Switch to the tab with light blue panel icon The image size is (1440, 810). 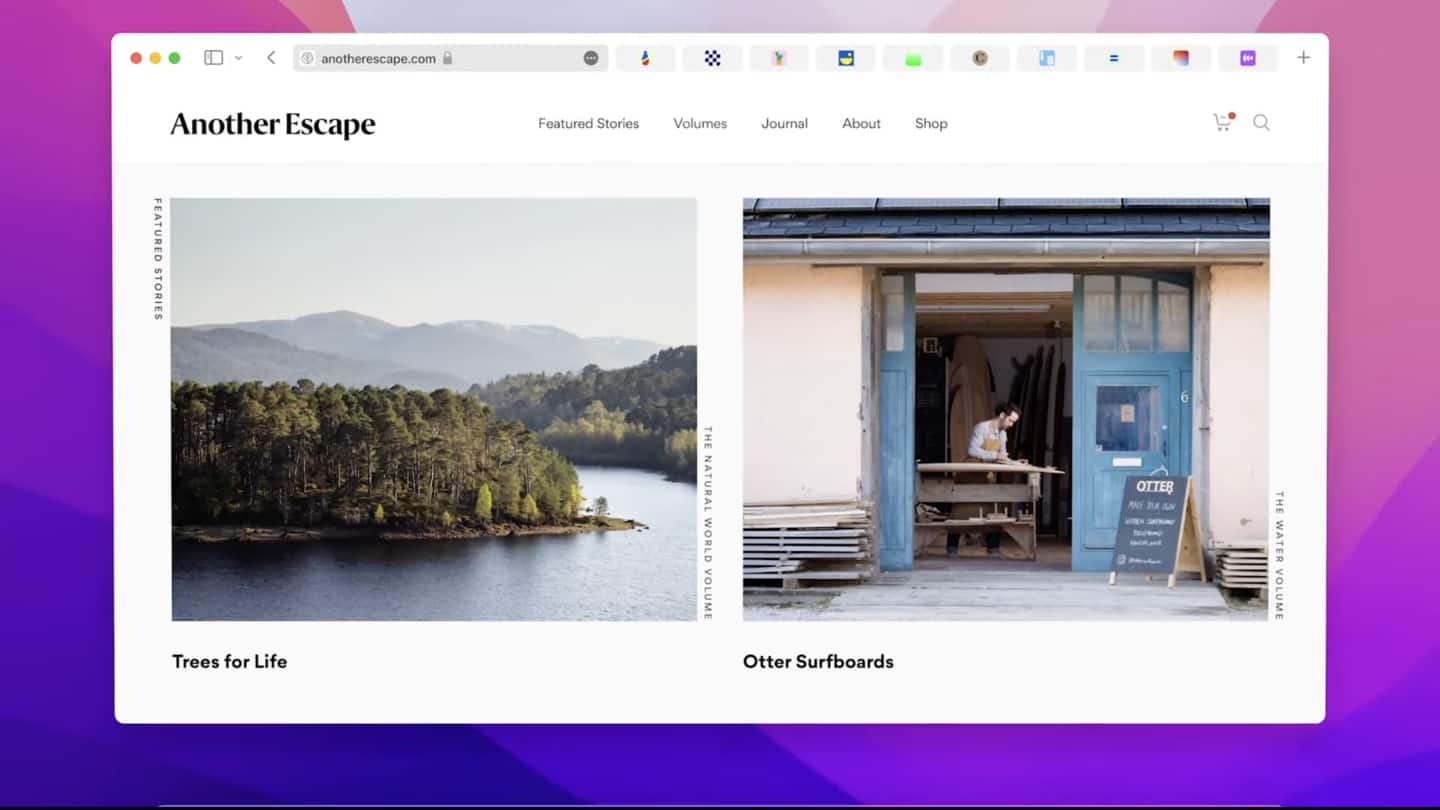click(x=1047, y=58)
